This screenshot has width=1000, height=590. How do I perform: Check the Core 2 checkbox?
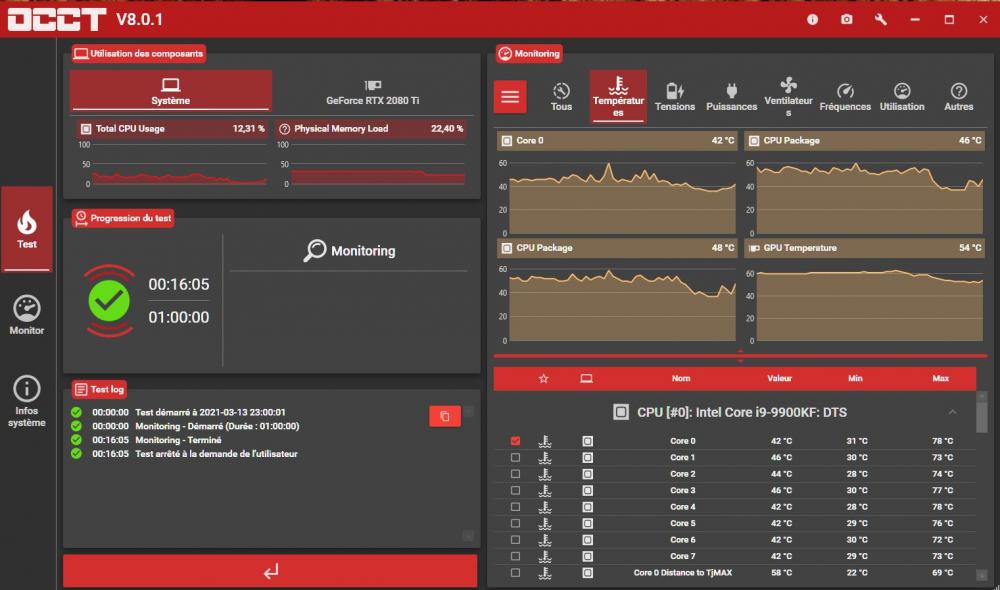pyautogui.click(x=515, y=474)
